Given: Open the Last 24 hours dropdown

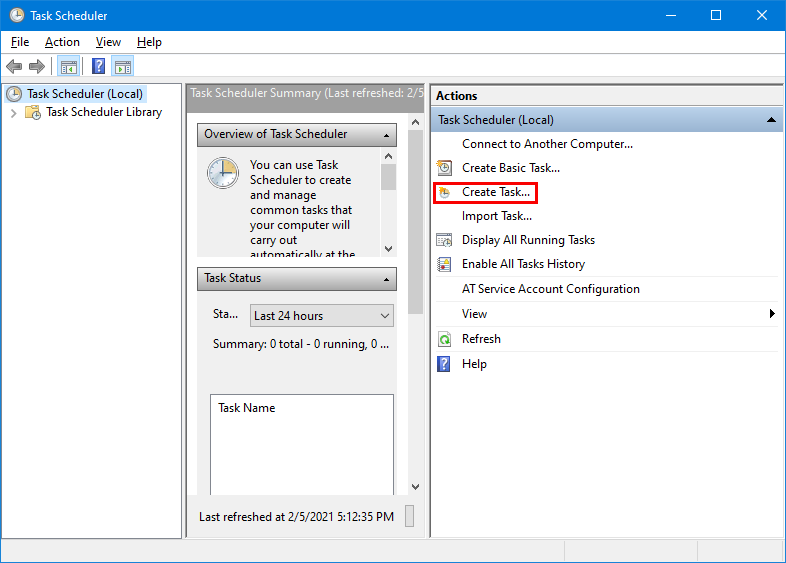Looking at the screenshot, I should [322, 316].
